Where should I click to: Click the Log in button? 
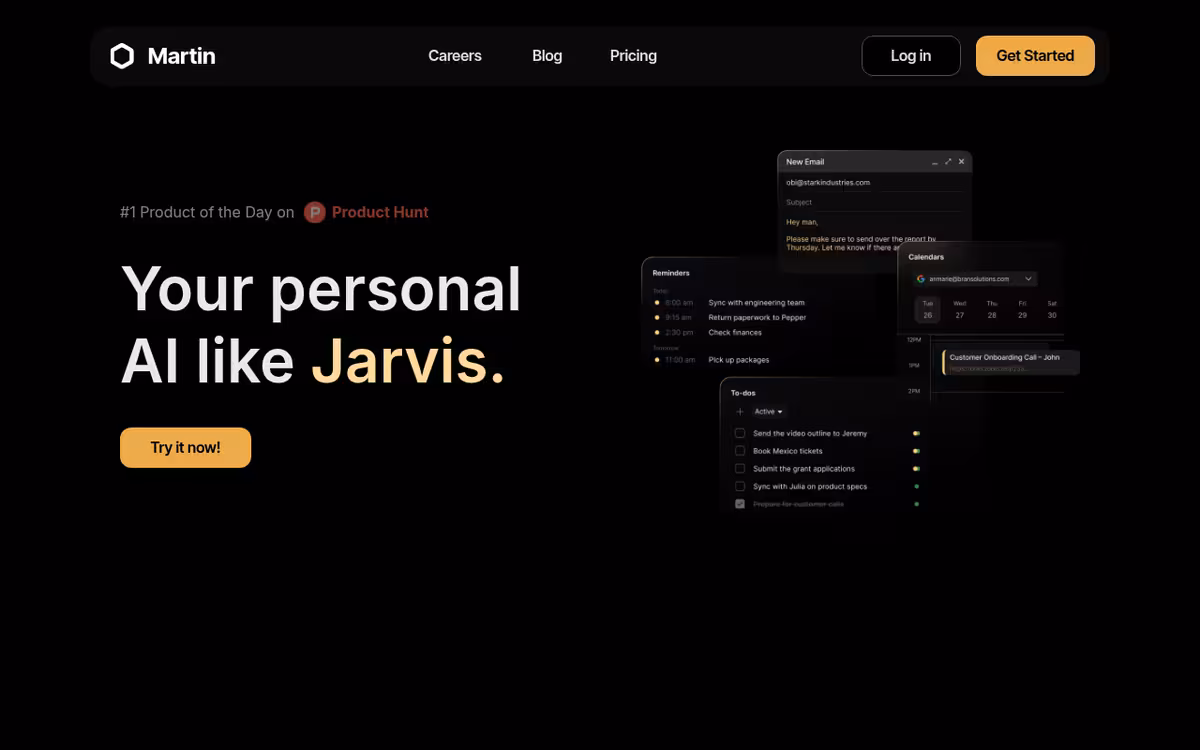coord(911,56)
